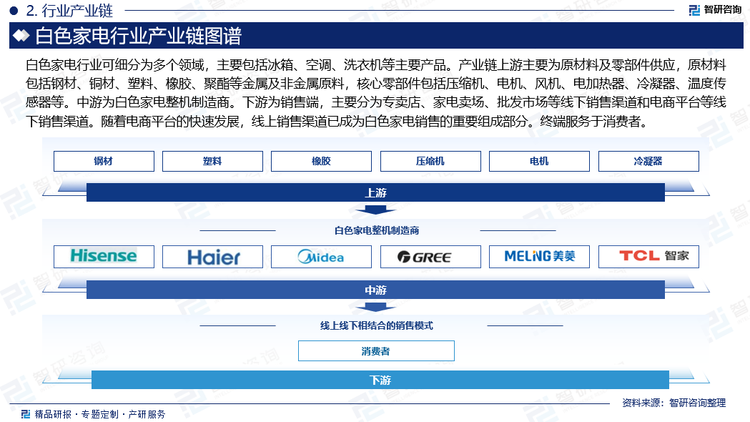Viewport: 750px width, 422px height.
Task: Click the TCL 智家 brand logo
Action: (x=654, y=256)
